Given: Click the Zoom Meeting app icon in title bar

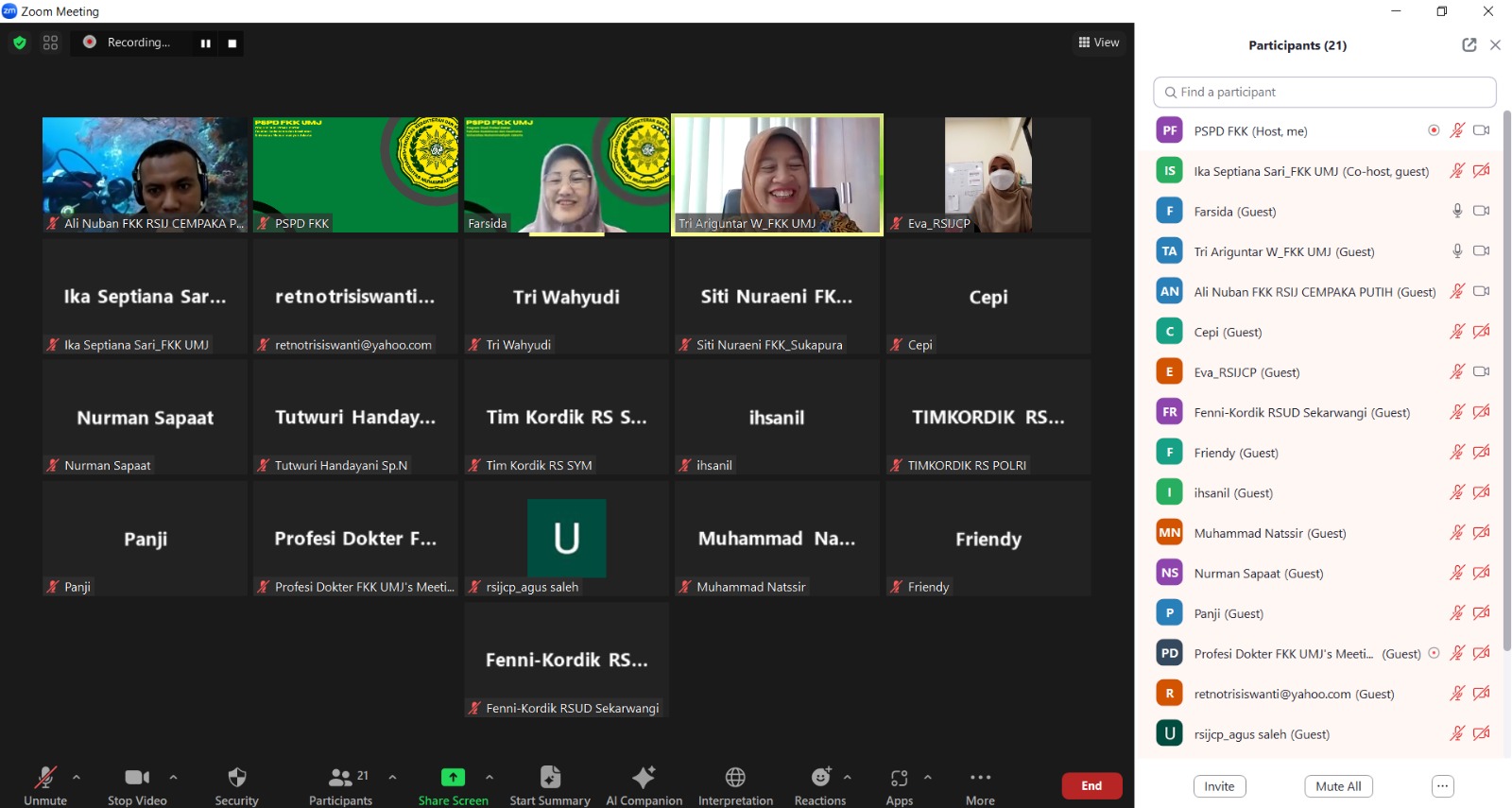Looking at the screenshot, I should coord(9,11).
